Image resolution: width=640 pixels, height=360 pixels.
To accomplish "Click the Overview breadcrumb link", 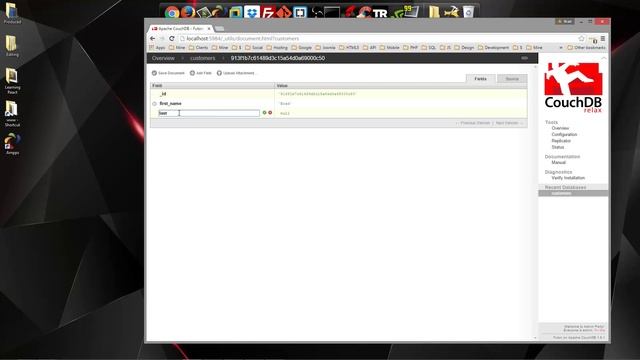I will pyautogui.click(x=163, y=58).
